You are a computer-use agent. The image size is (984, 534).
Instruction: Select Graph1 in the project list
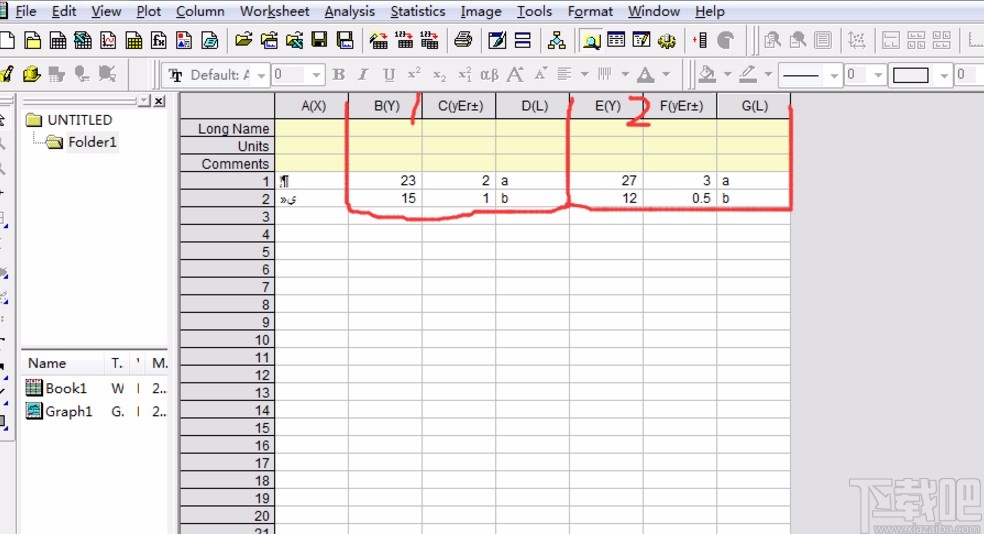[x=68, y=412]
